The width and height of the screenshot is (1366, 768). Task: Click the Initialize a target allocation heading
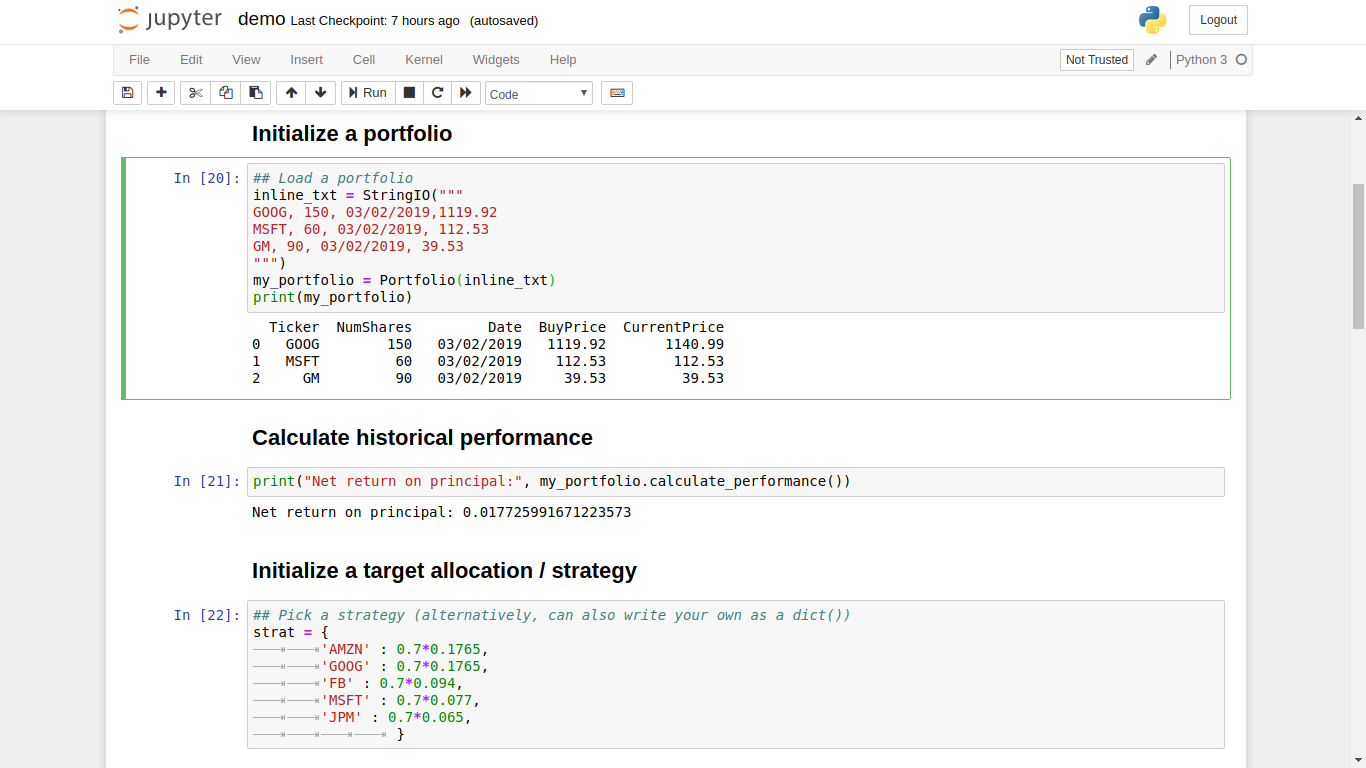click(444, 571)
